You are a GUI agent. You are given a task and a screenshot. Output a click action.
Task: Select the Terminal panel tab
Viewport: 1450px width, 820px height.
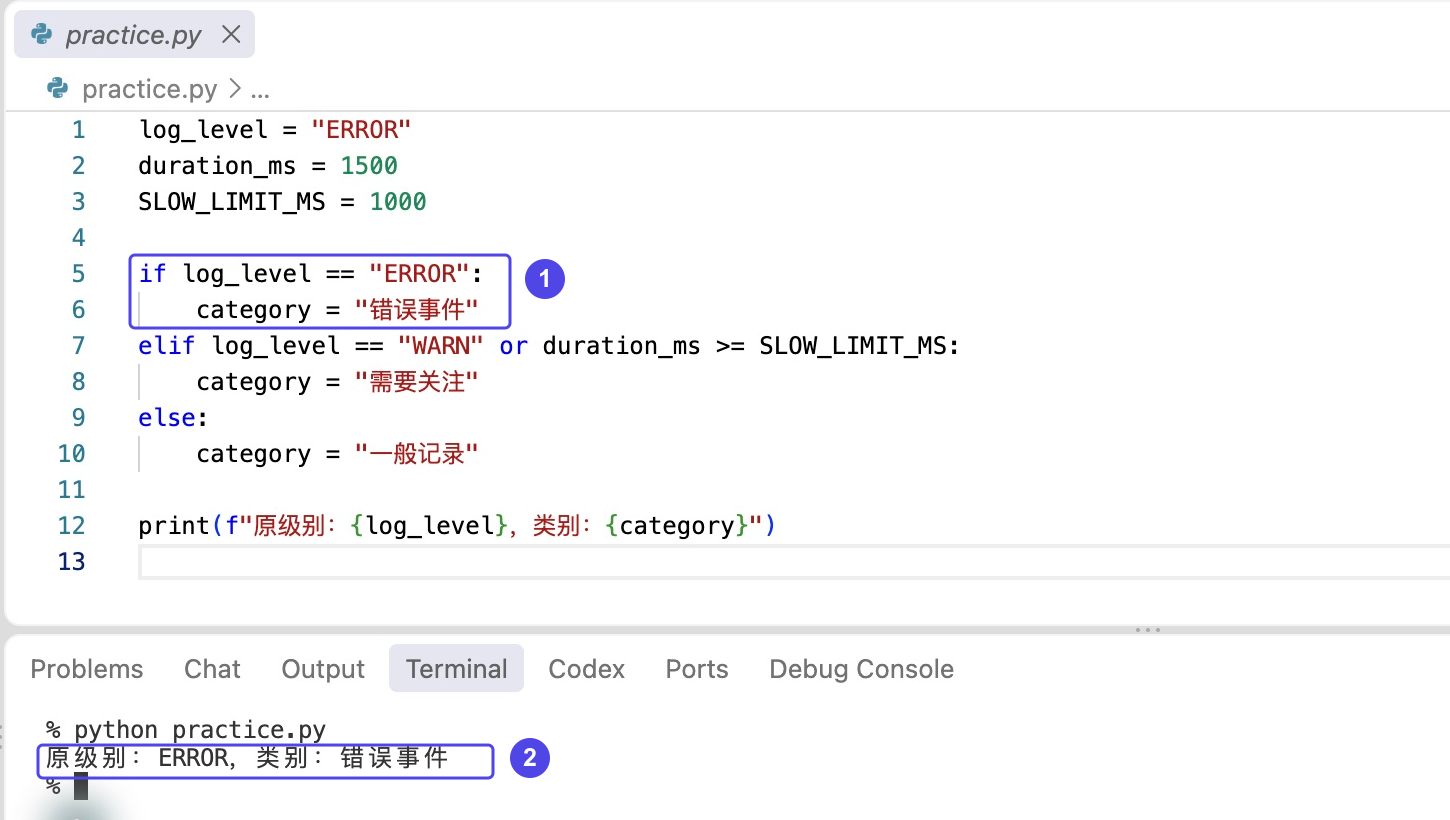coord(456,669)
